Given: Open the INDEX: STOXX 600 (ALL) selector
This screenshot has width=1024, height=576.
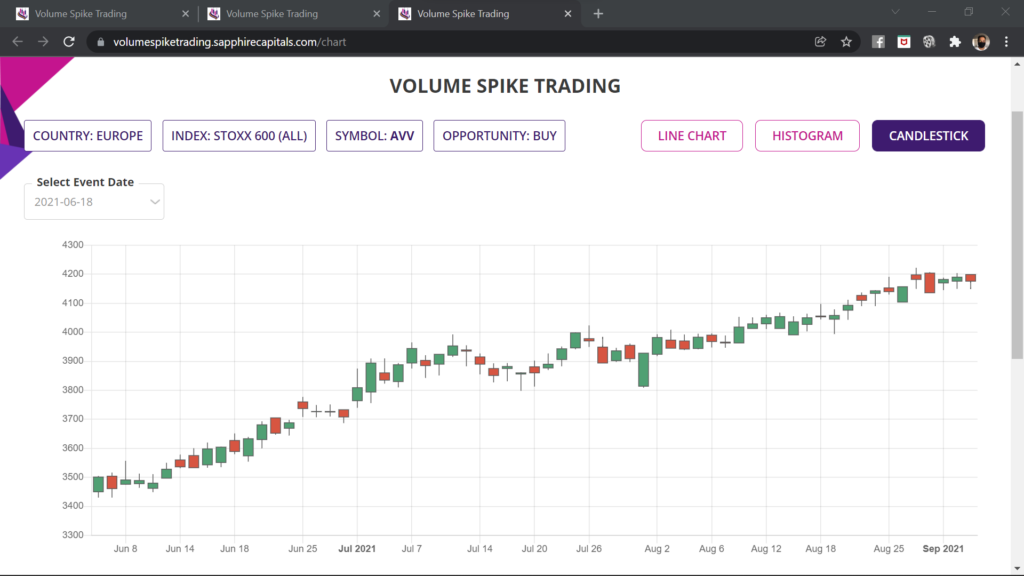Looking at the screenshot, I should click(x=240, y=136).
